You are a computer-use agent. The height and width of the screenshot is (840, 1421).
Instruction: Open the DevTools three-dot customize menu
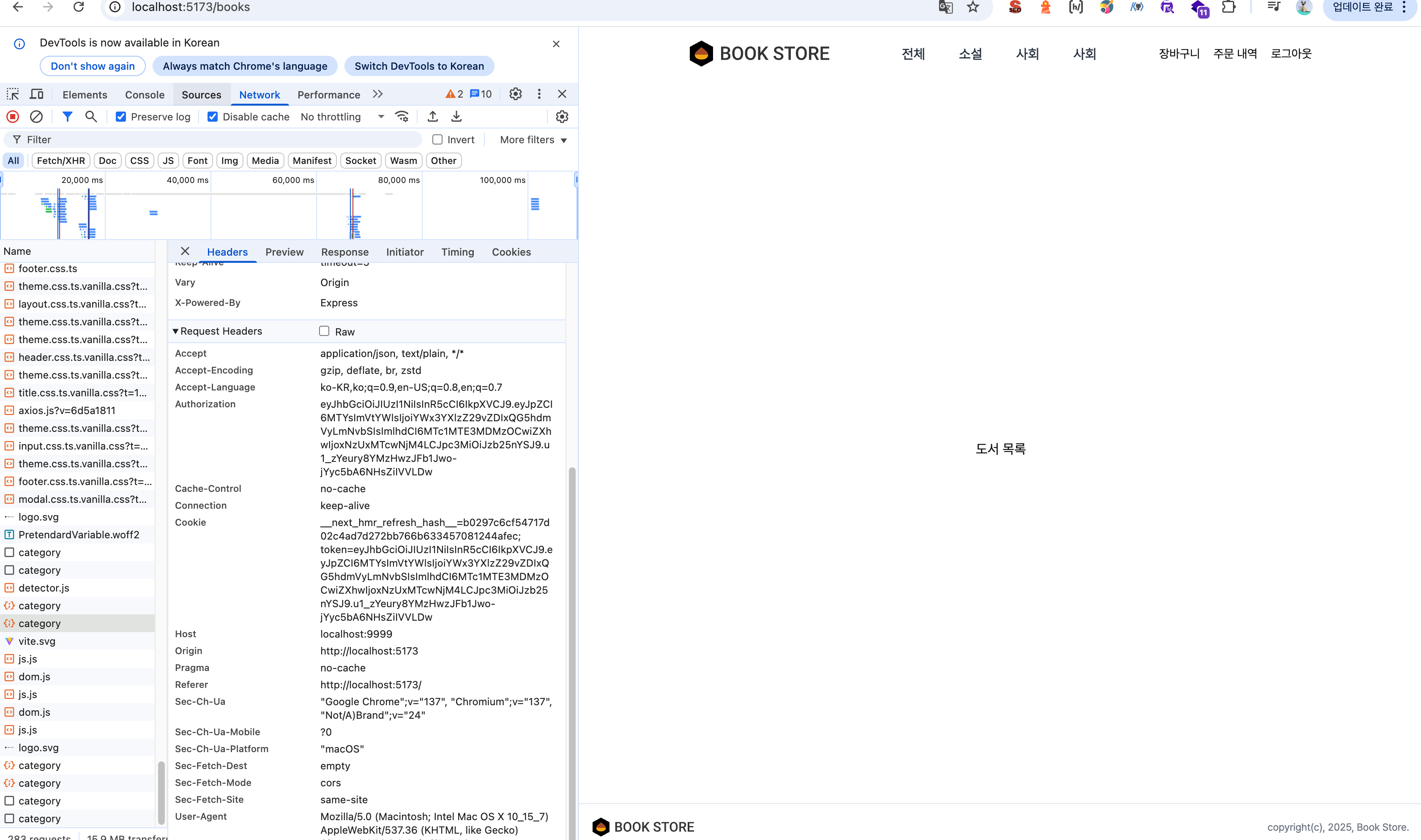coord(539,94)
